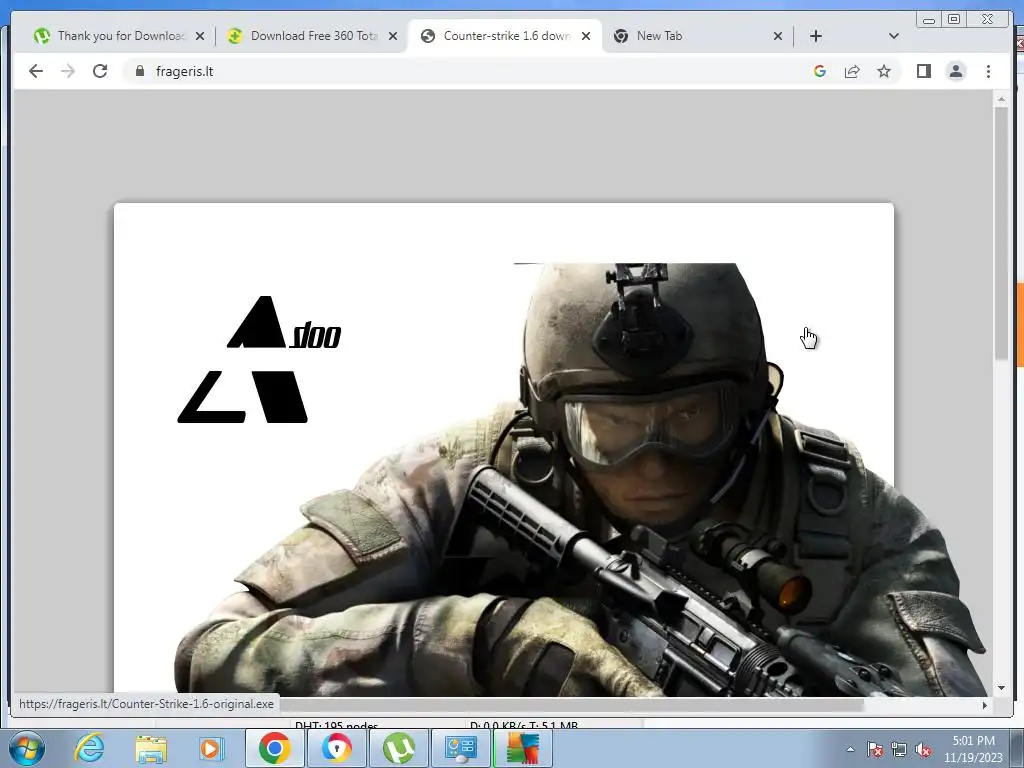Restore down the Chrome window
The image size is (1024, 768).
pyautogui.click(x=954, y=20)
